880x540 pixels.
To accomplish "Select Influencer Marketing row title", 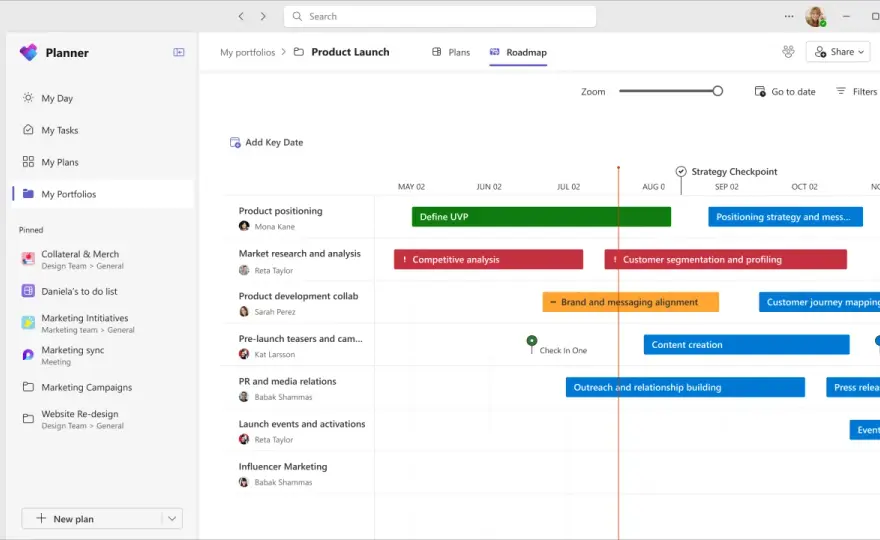I will point(283,466).
